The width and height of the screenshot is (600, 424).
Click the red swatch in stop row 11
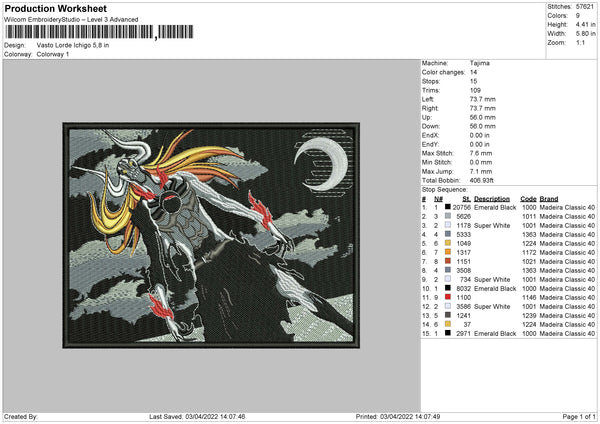tap(448, 297)
